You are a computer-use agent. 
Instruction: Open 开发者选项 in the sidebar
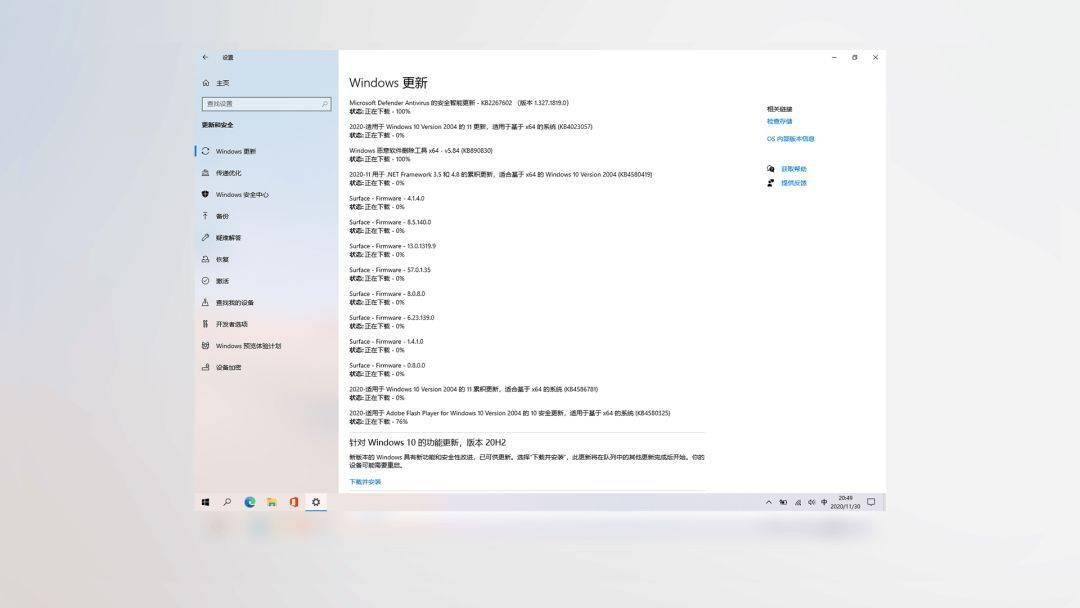[231, 324]
